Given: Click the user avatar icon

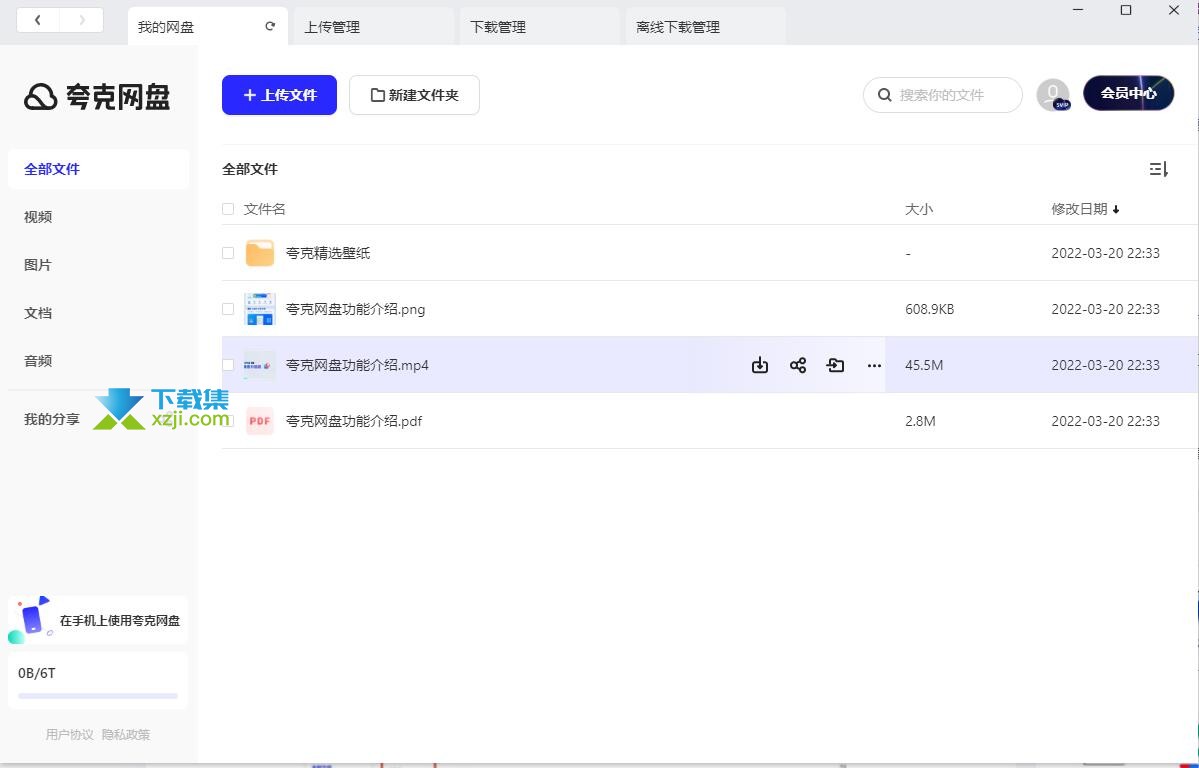Looking at the screenshot, I should 1053,95.
